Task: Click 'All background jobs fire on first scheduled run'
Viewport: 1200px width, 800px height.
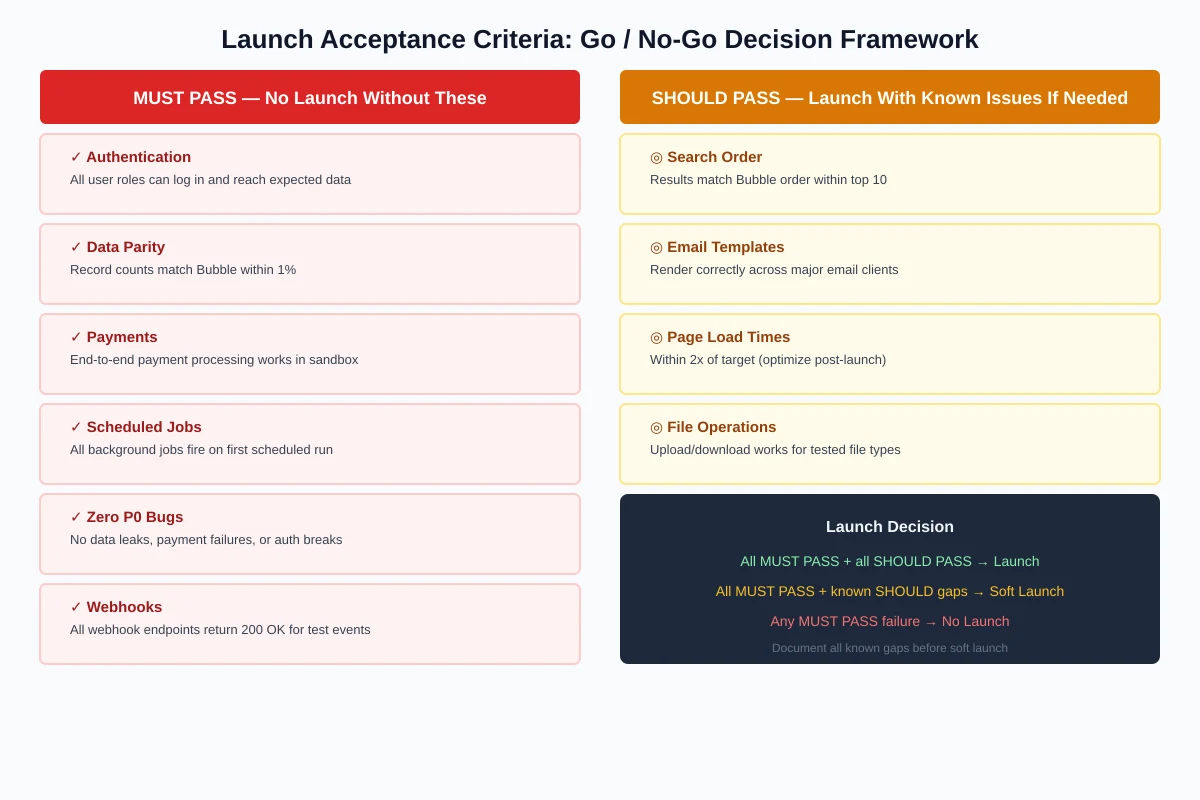Action: (201, 450)
